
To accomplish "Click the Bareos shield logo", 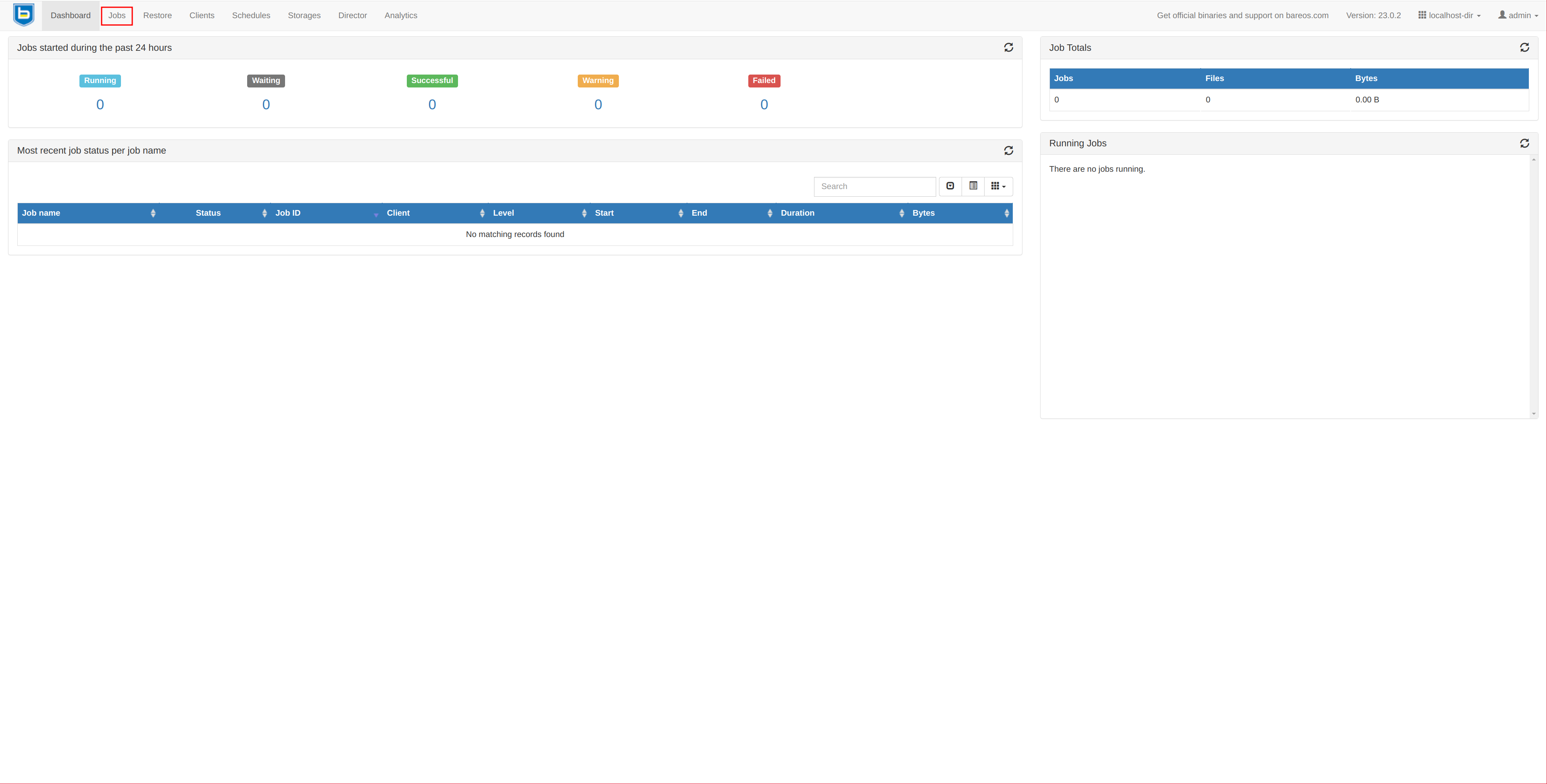I will tap(23, 15).
